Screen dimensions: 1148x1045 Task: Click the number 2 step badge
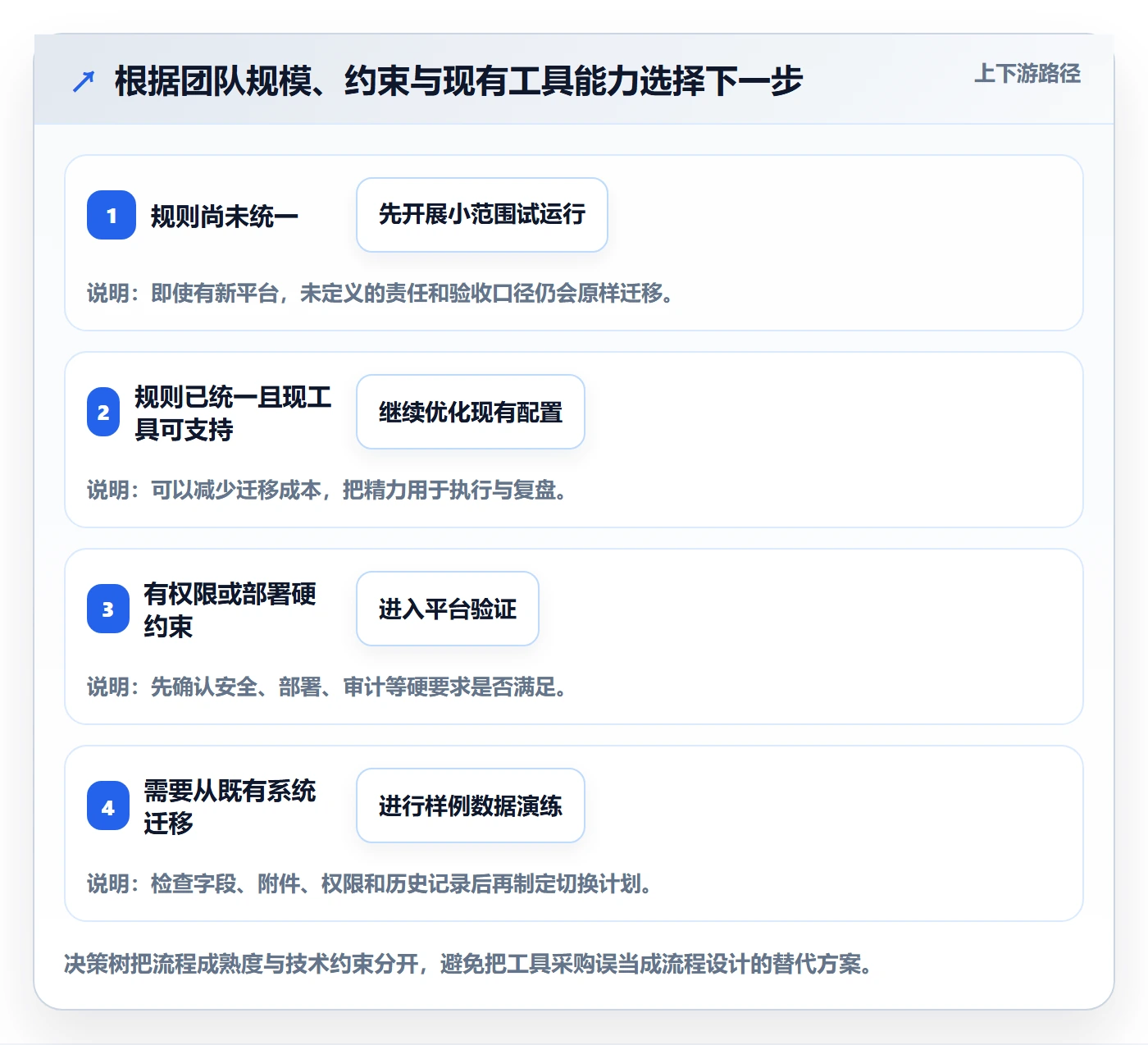(x=103, y=412)
